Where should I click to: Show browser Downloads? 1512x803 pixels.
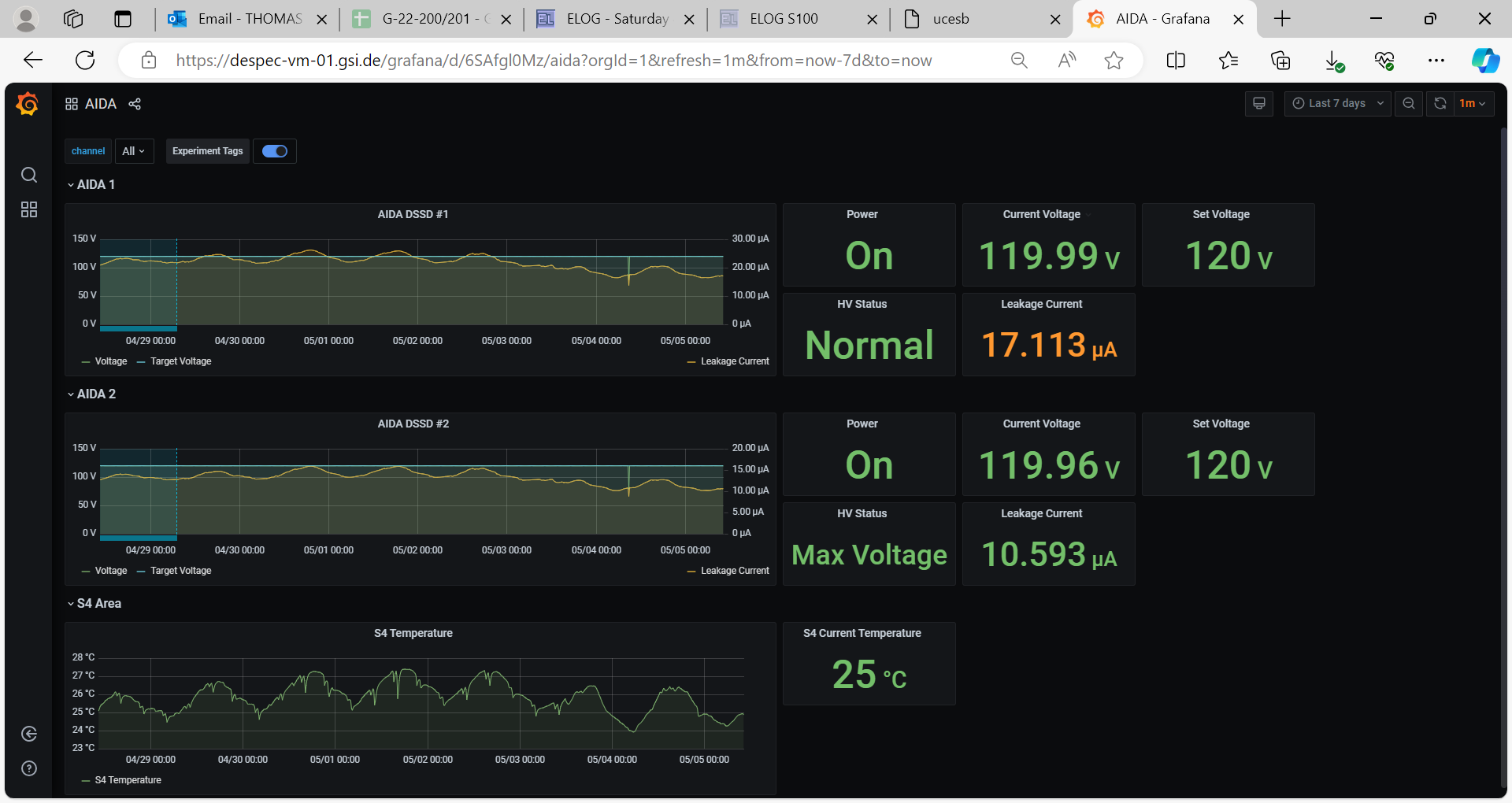tap(1332, 61)
